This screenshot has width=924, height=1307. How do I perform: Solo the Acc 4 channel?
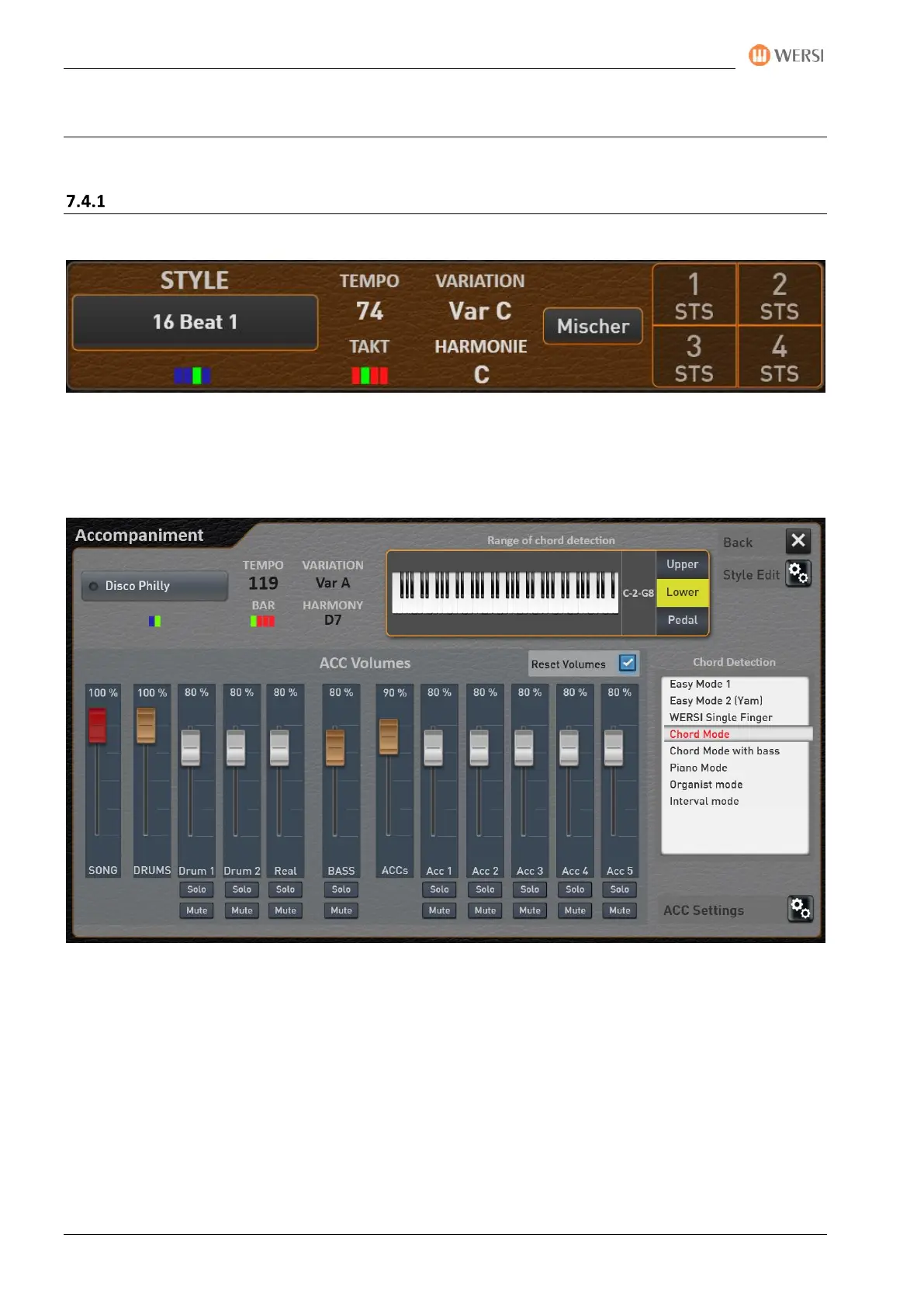tap(575, 889)
